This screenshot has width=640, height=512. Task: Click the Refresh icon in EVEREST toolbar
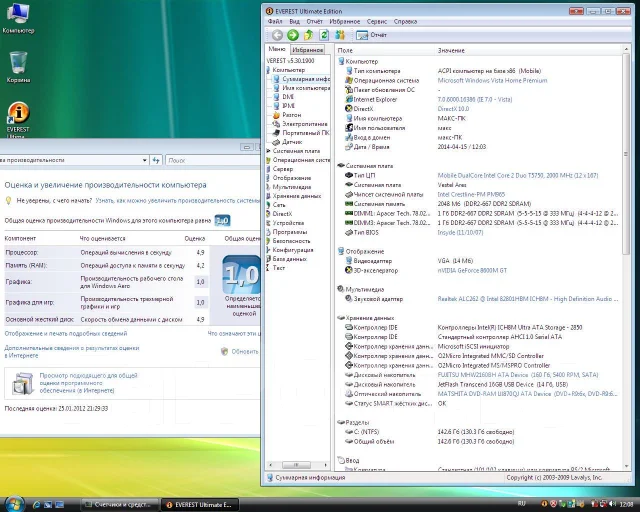324,35
